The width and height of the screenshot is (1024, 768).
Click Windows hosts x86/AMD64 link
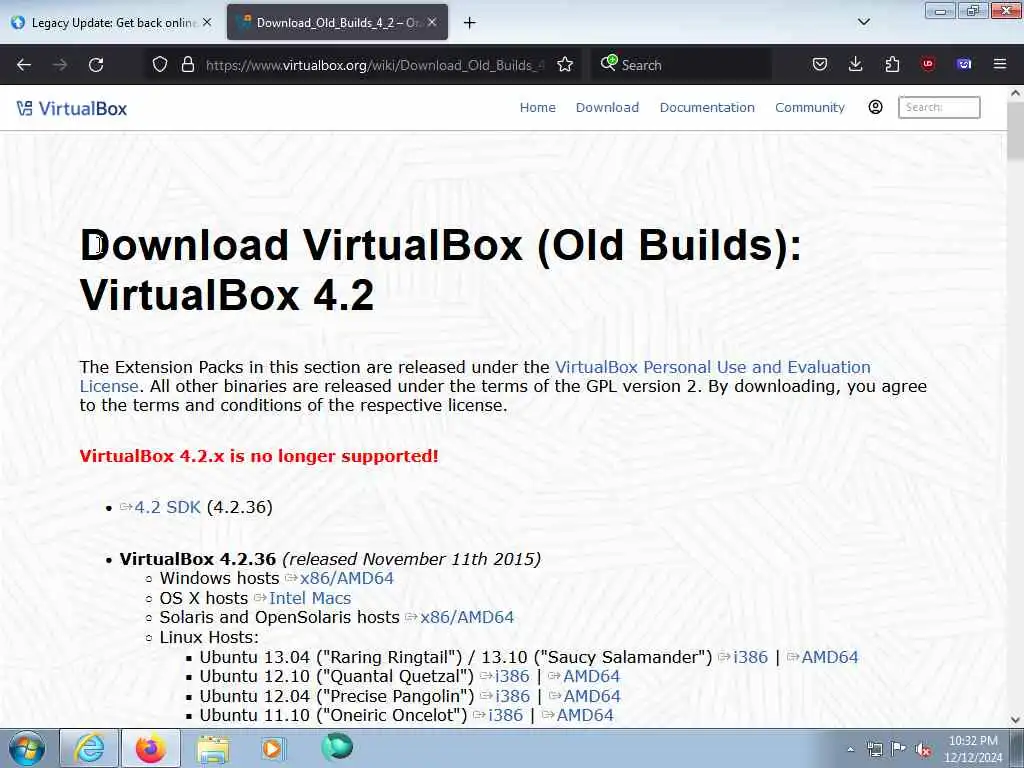click(346, 579)
